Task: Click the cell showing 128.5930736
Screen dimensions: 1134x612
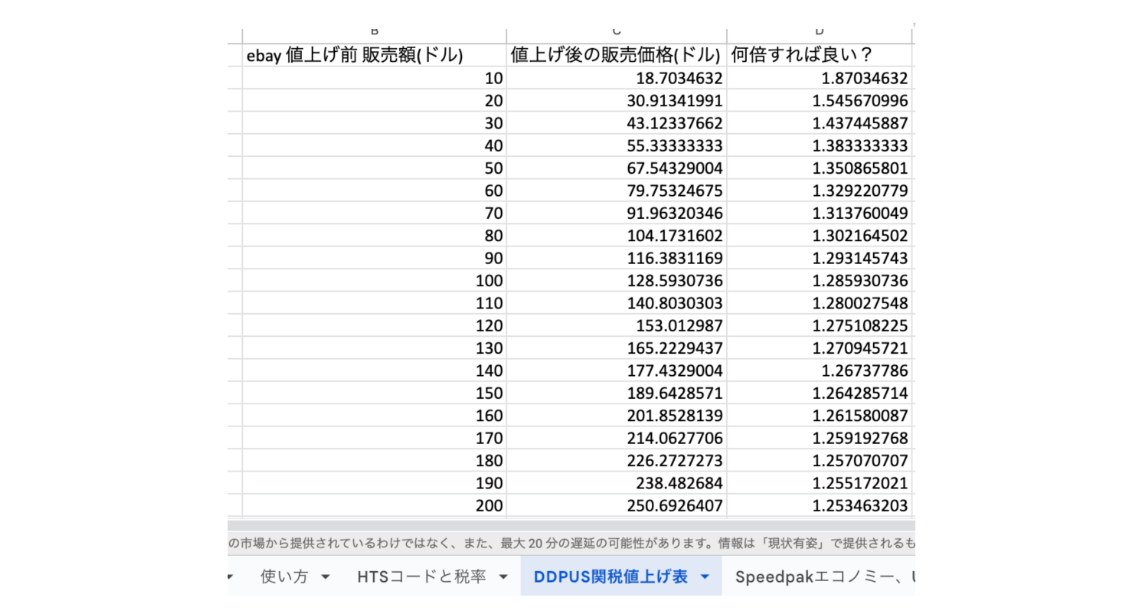Action: click(x=616, y=280)
